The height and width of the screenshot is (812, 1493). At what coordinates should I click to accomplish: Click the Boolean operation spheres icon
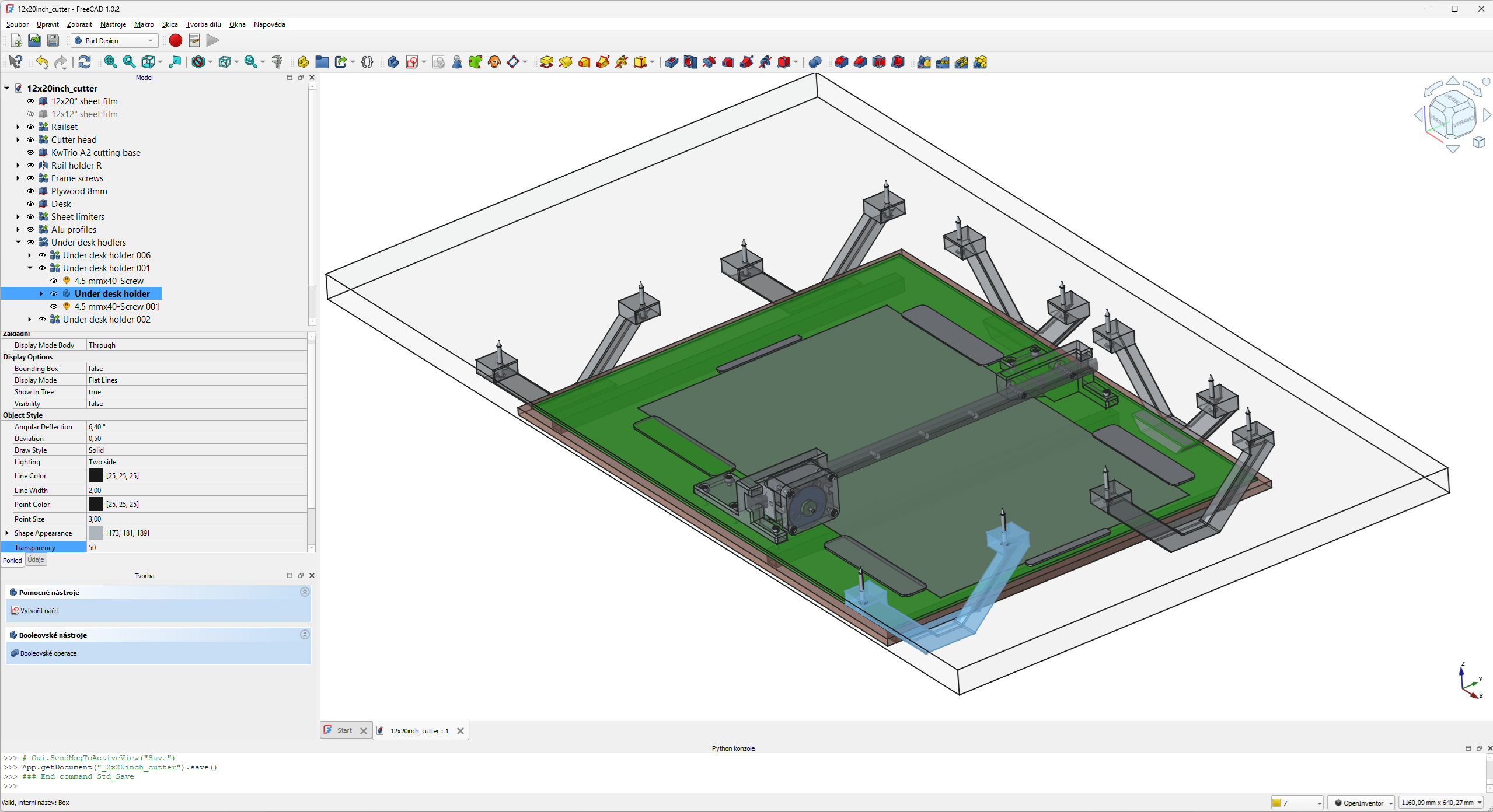coord(815,62)
